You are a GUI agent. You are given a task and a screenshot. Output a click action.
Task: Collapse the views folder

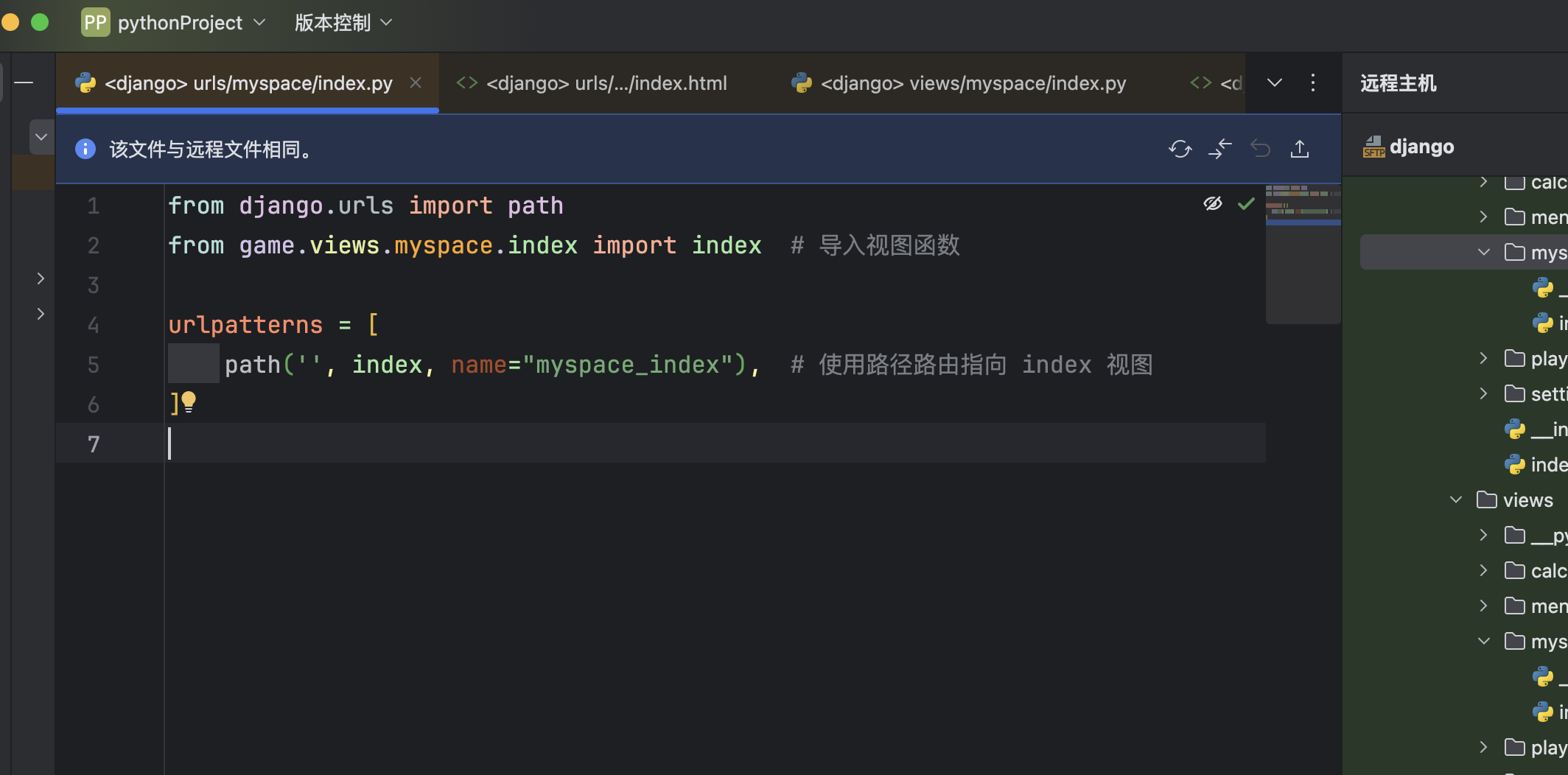point(1456,499)
